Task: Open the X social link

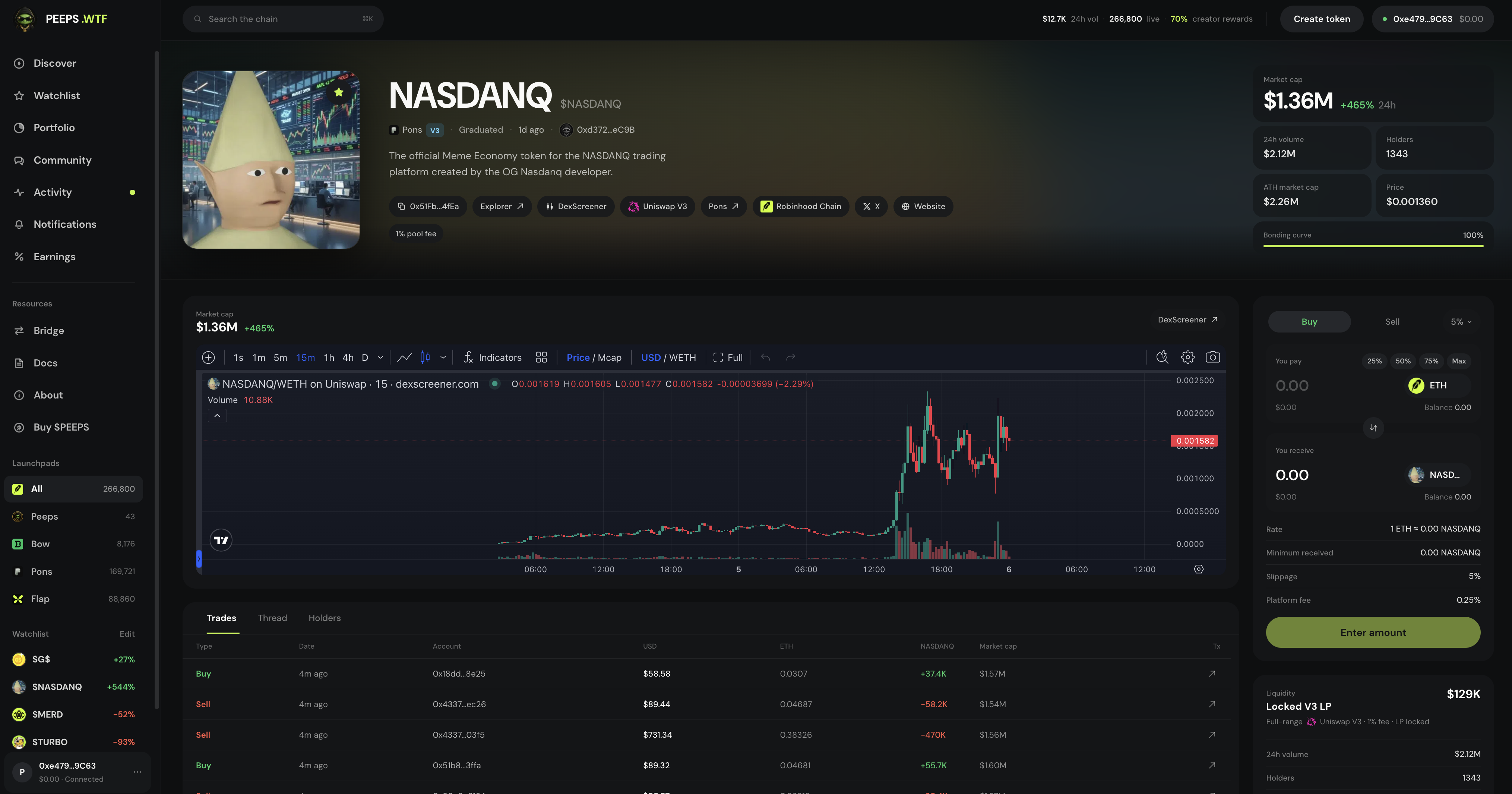Action: 871,206
